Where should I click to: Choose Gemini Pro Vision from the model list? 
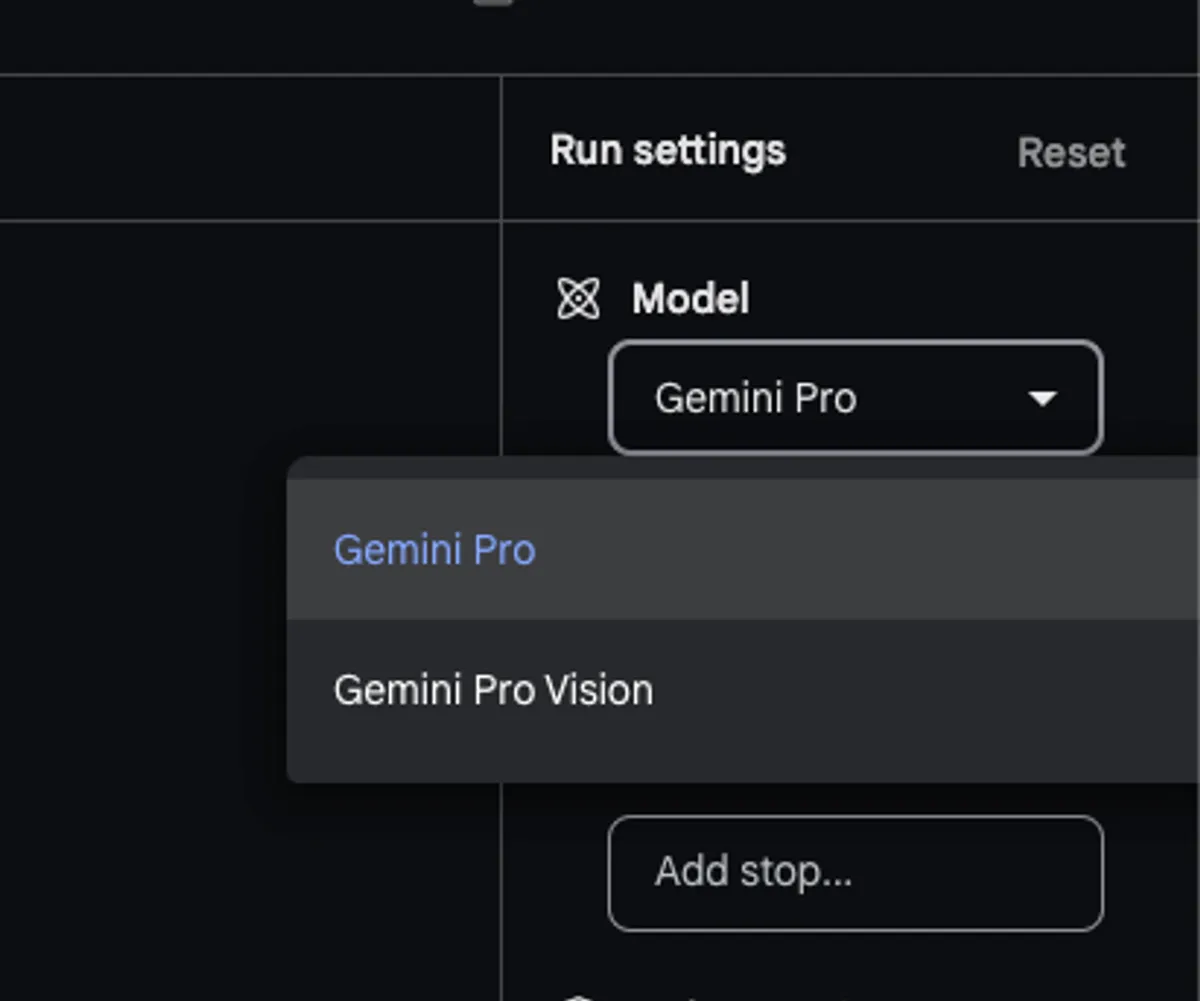pyautogui.click(x=493, y=690)
